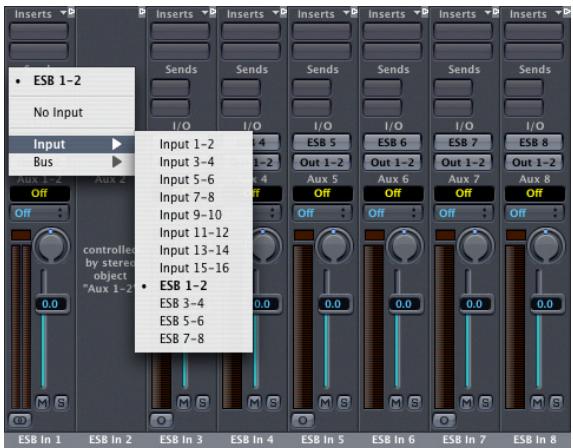Viewport: 573px width, 448px height.
Task: Click the pan knob on ESB In 6
Action: point(405,245)
